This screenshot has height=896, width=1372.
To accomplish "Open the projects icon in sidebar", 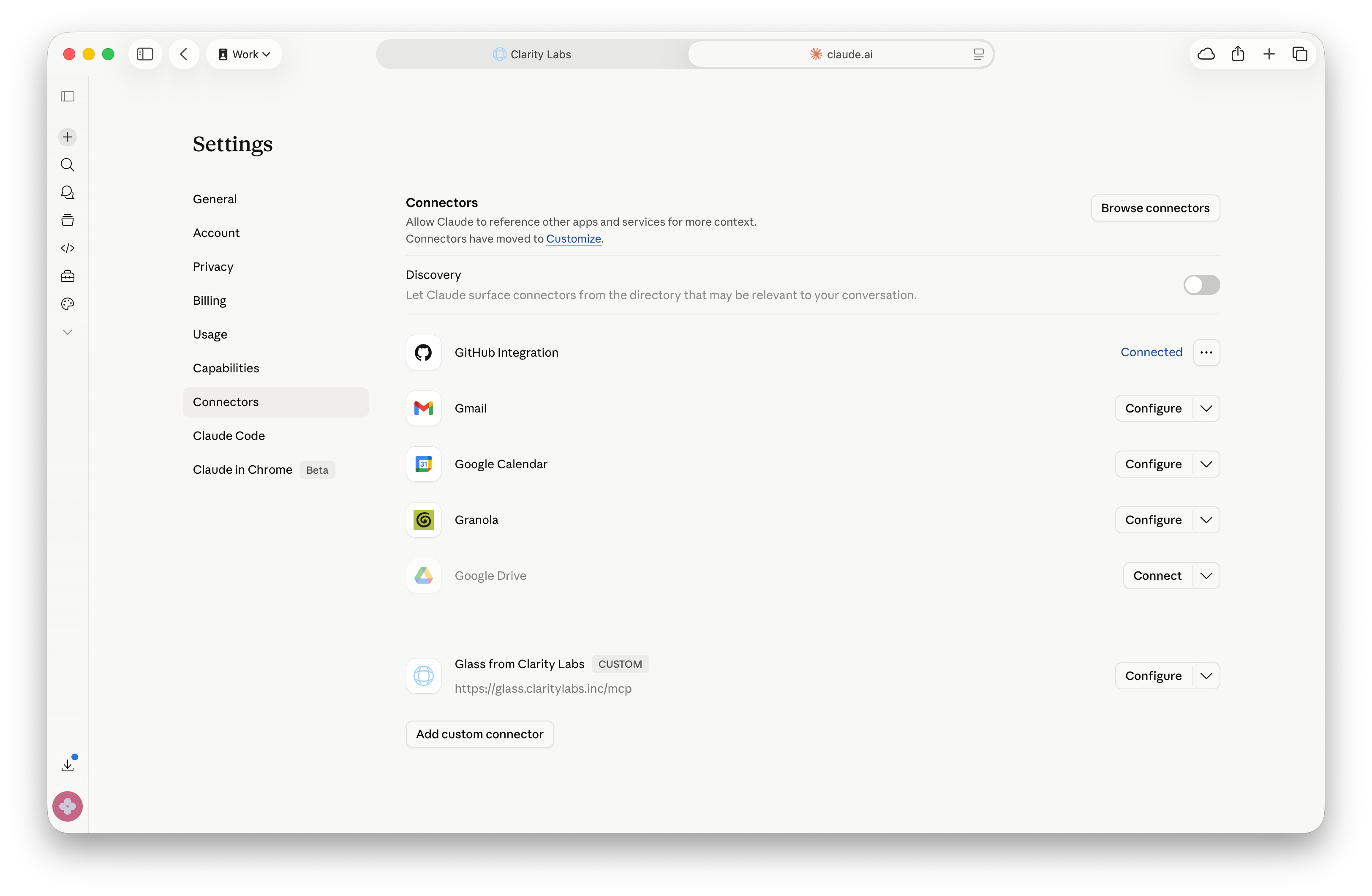I will (68, 220).
